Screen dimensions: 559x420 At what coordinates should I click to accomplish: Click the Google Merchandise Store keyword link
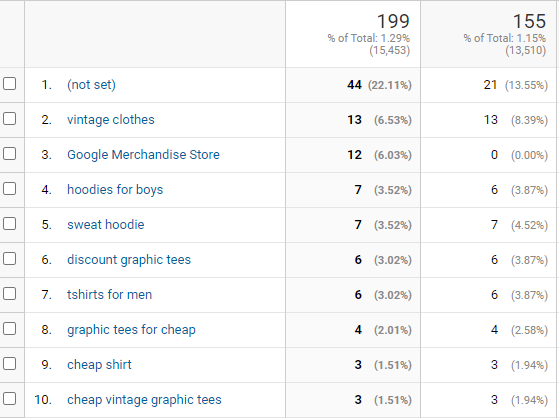[143, 155]
